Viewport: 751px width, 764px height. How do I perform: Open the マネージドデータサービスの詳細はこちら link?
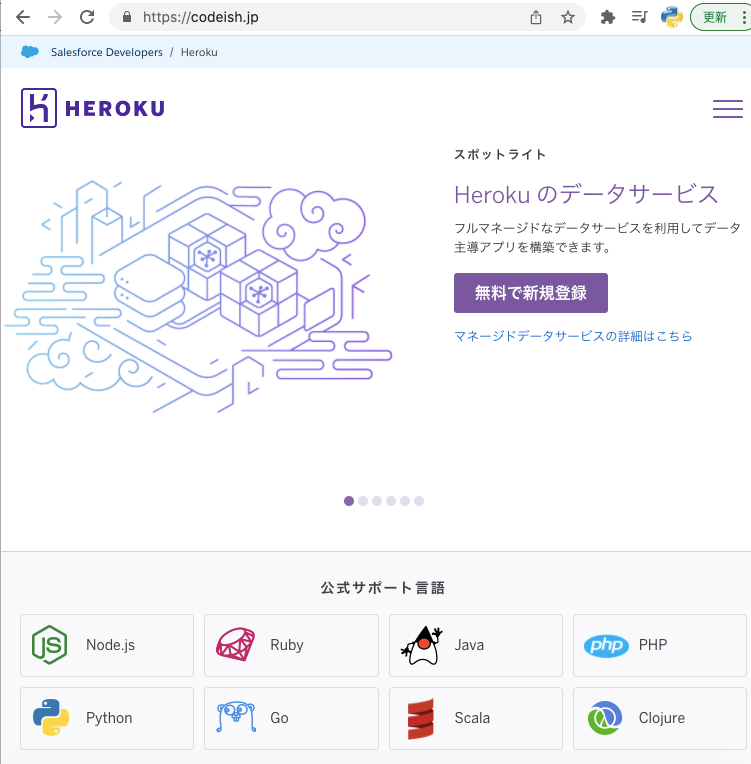tap(573, 336)
